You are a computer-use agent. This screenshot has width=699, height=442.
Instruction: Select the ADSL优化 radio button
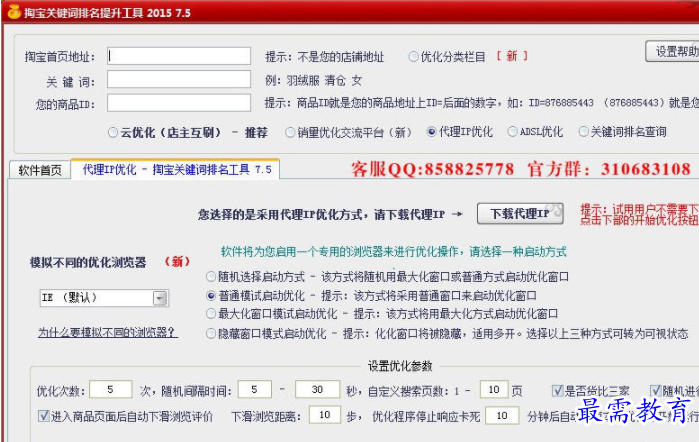513,132
